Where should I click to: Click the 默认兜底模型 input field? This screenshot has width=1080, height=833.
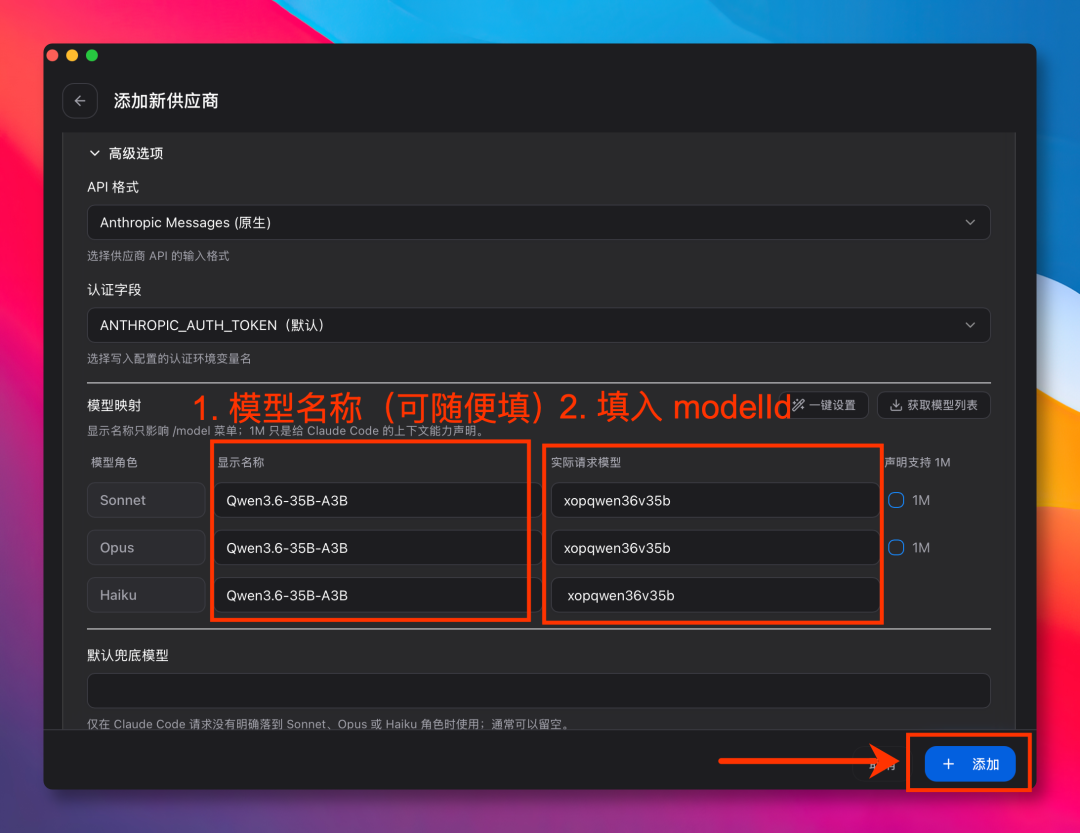pos(539,690)
